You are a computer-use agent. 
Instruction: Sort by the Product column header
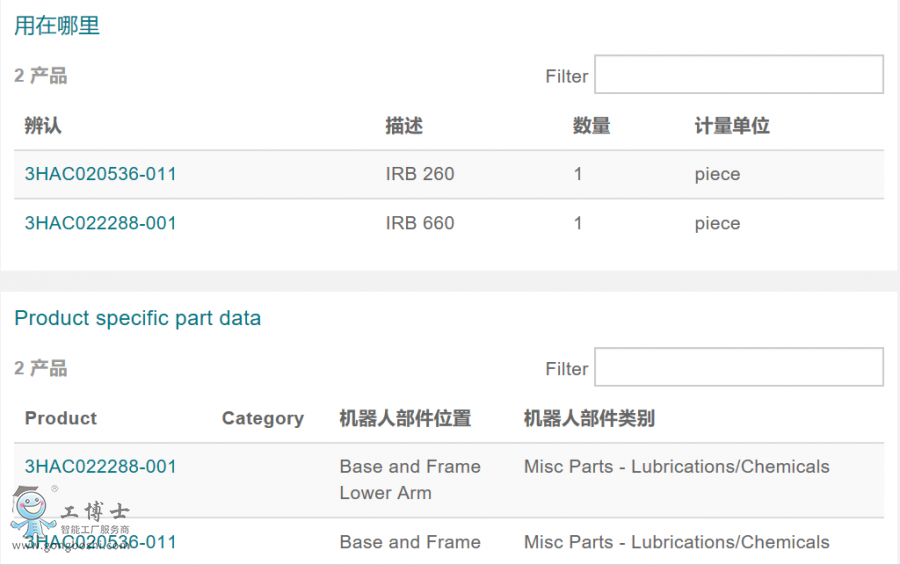click(61, 418)
